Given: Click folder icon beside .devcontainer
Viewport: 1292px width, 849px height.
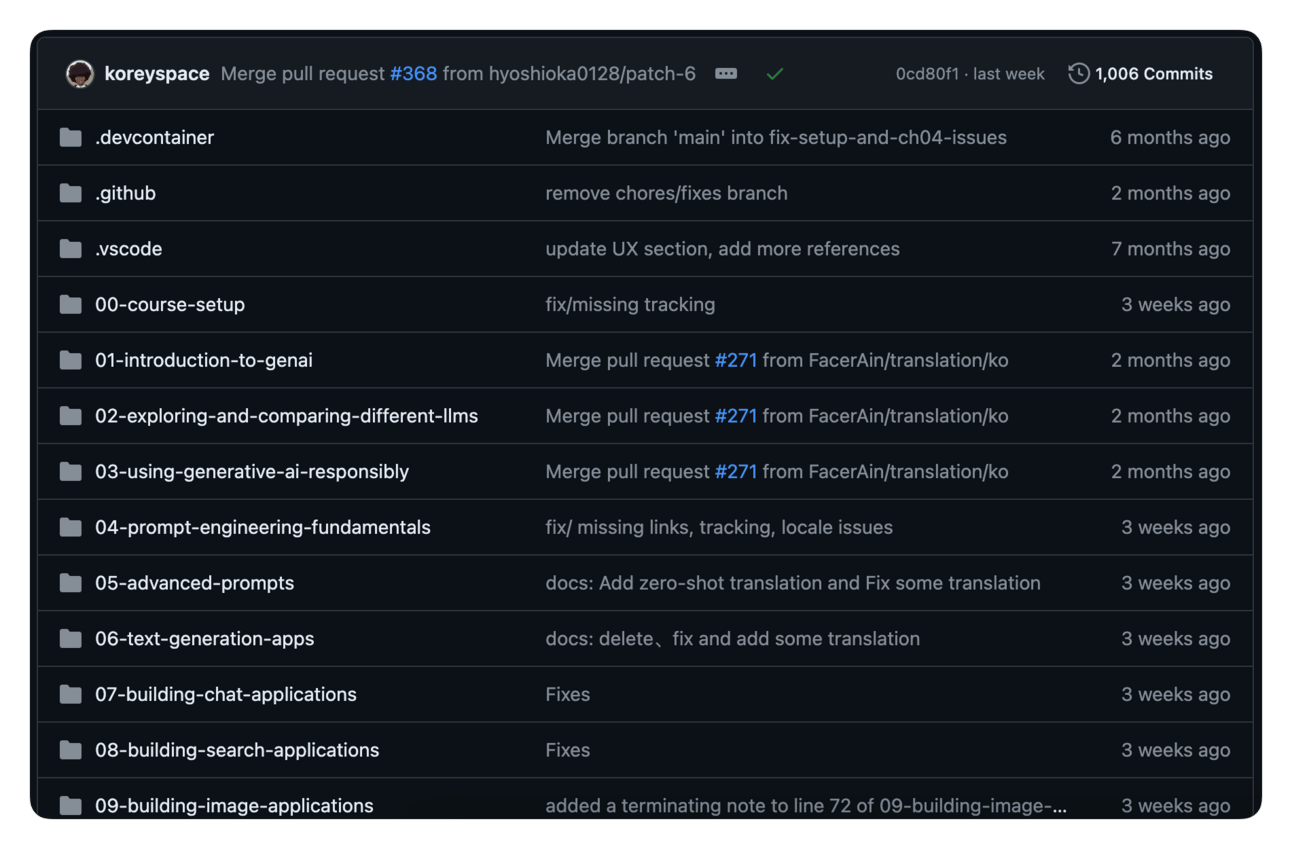Looking at the screenshot, I should coord(70,138).
